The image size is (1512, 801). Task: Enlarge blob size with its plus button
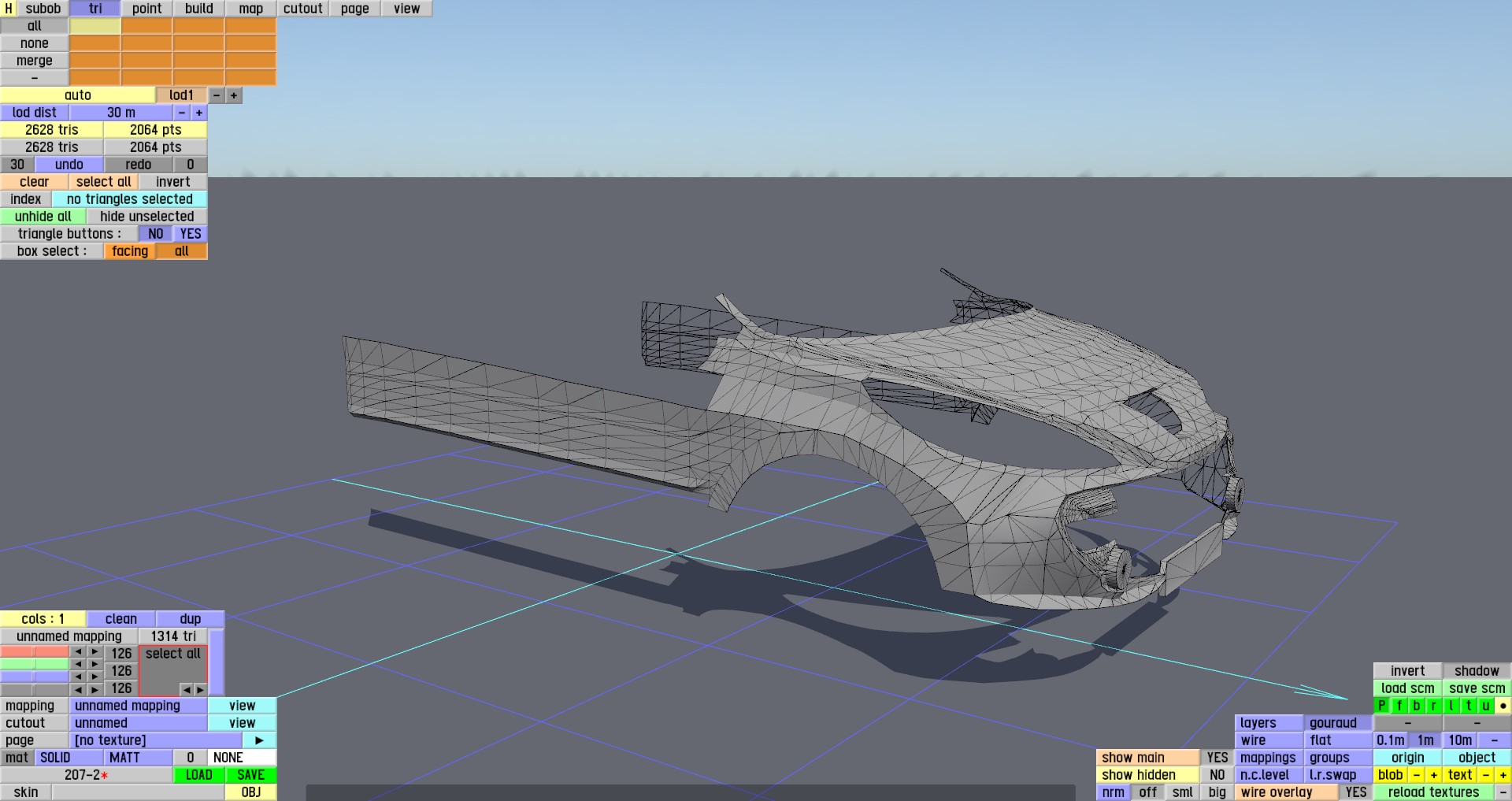[1434, 775]
